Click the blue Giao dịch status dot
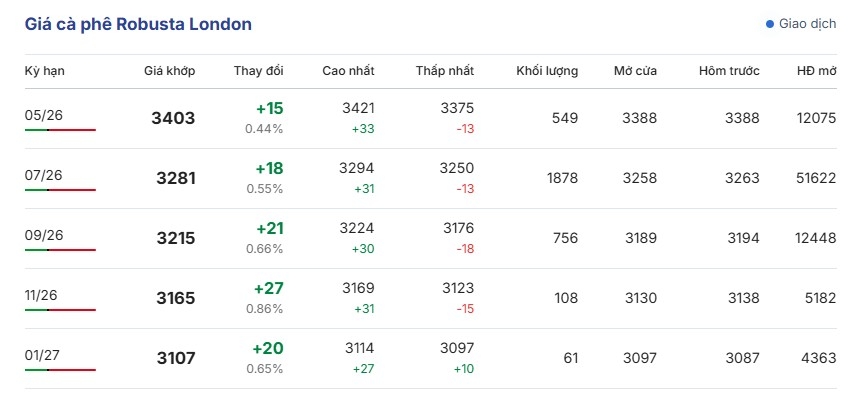The height and width of the screenshot is (402, 864). 770,24
